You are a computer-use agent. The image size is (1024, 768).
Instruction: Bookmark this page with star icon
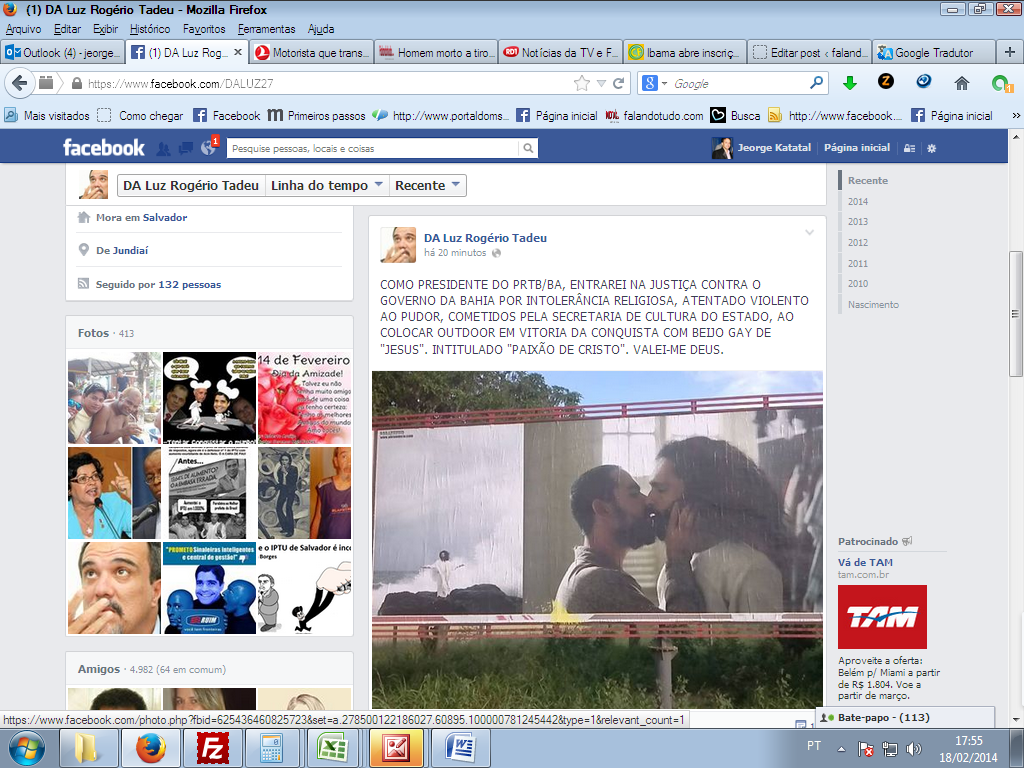tap(581, 83)
